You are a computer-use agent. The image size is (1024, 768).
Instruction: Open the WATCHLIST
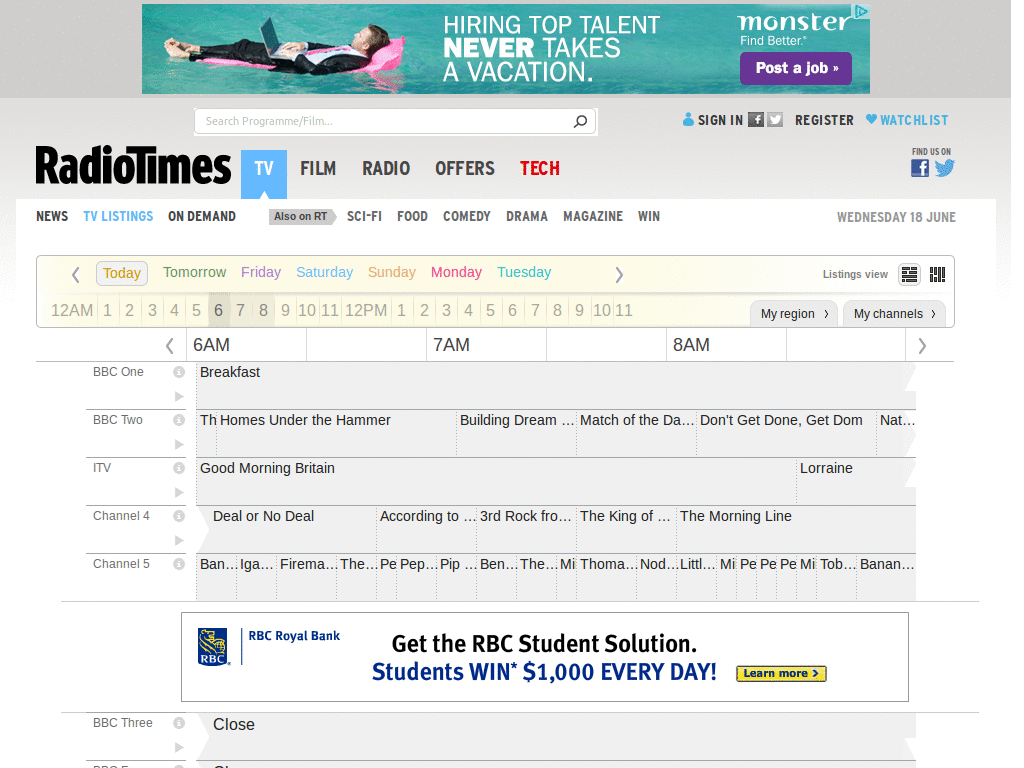907,120
